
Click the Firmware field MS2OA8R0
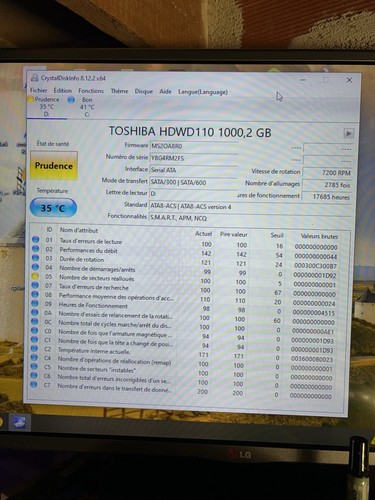pos(193,146)
